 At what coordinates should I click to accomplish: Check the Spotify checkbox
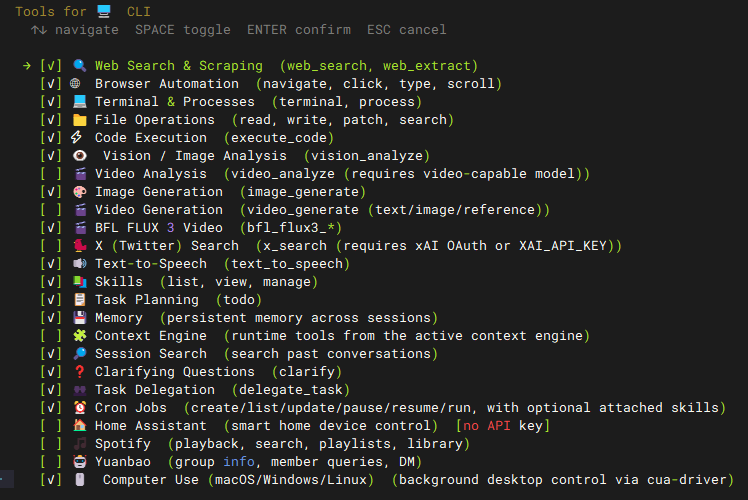(51, 444)
